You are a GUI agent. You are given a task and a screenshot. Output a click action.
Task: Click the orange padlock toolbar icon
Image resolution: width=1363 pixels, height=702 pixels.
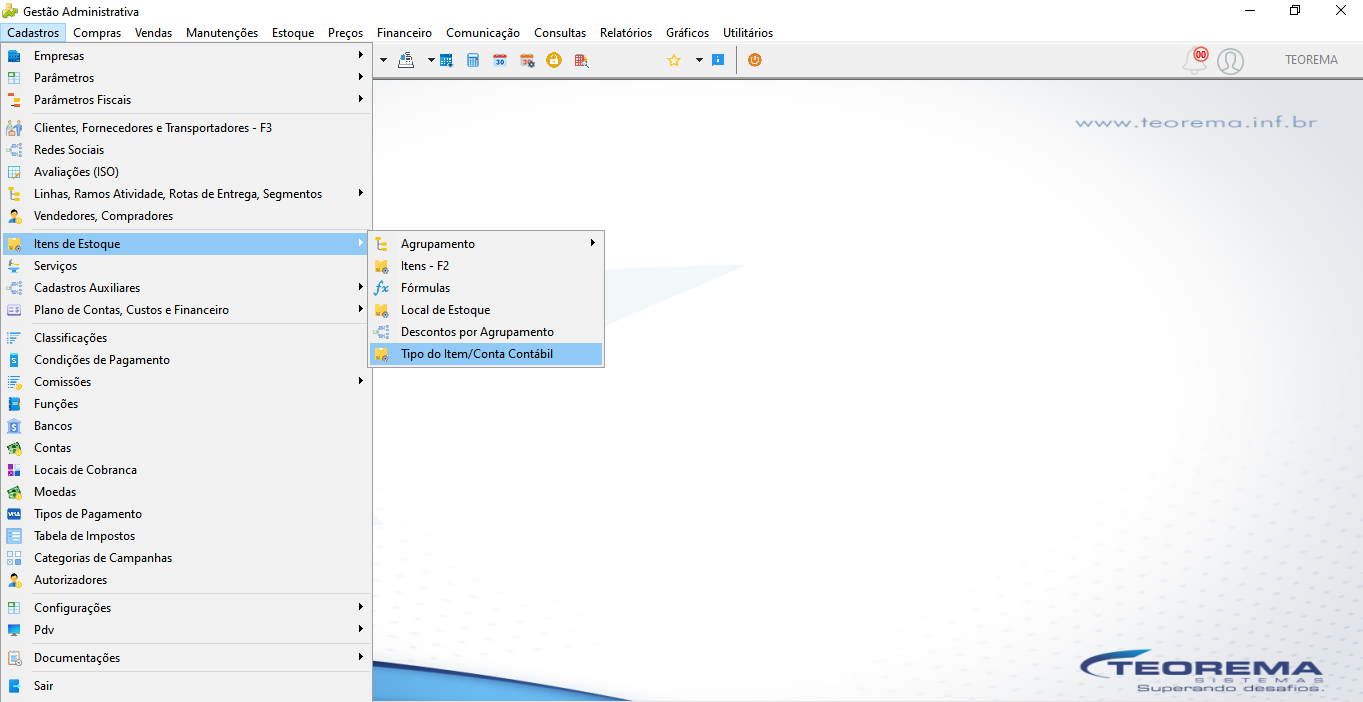tap(554, 60)
